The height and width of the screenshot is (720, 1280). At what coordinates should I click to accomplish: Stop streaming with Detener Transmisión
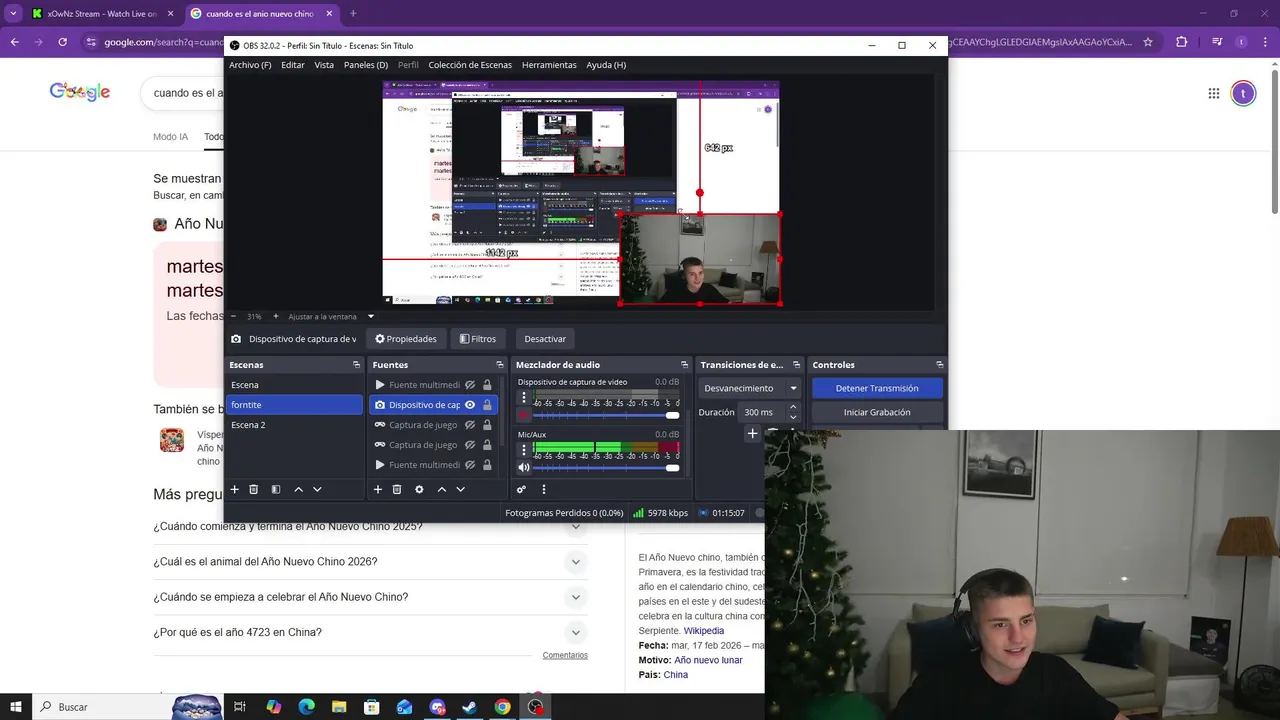(877, 388)
